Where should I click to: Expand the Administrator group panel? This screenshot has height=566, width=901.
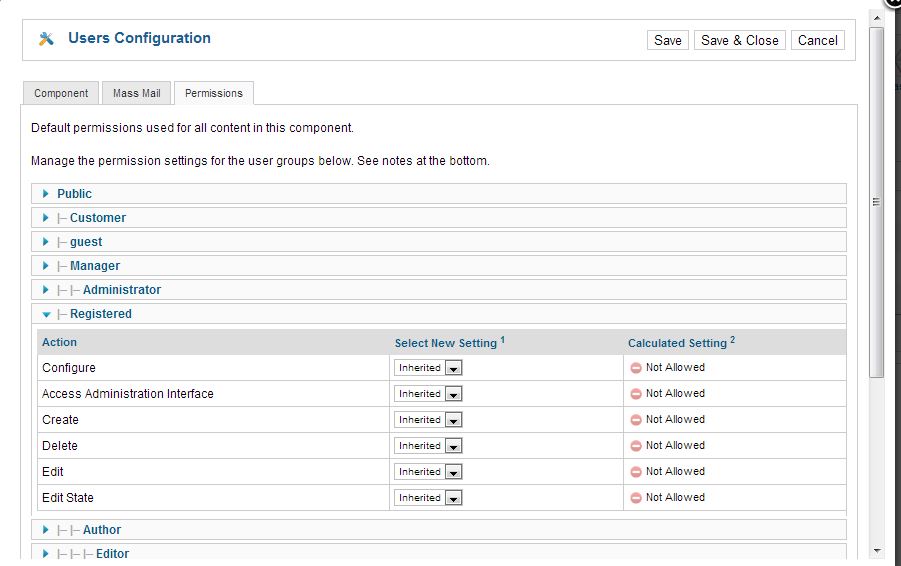tap(438, 290)
